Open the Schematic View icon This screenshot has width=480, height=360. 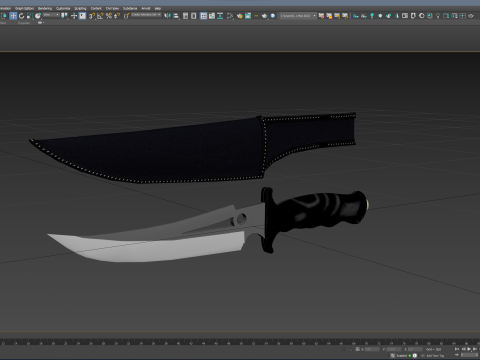coord(220,16)
